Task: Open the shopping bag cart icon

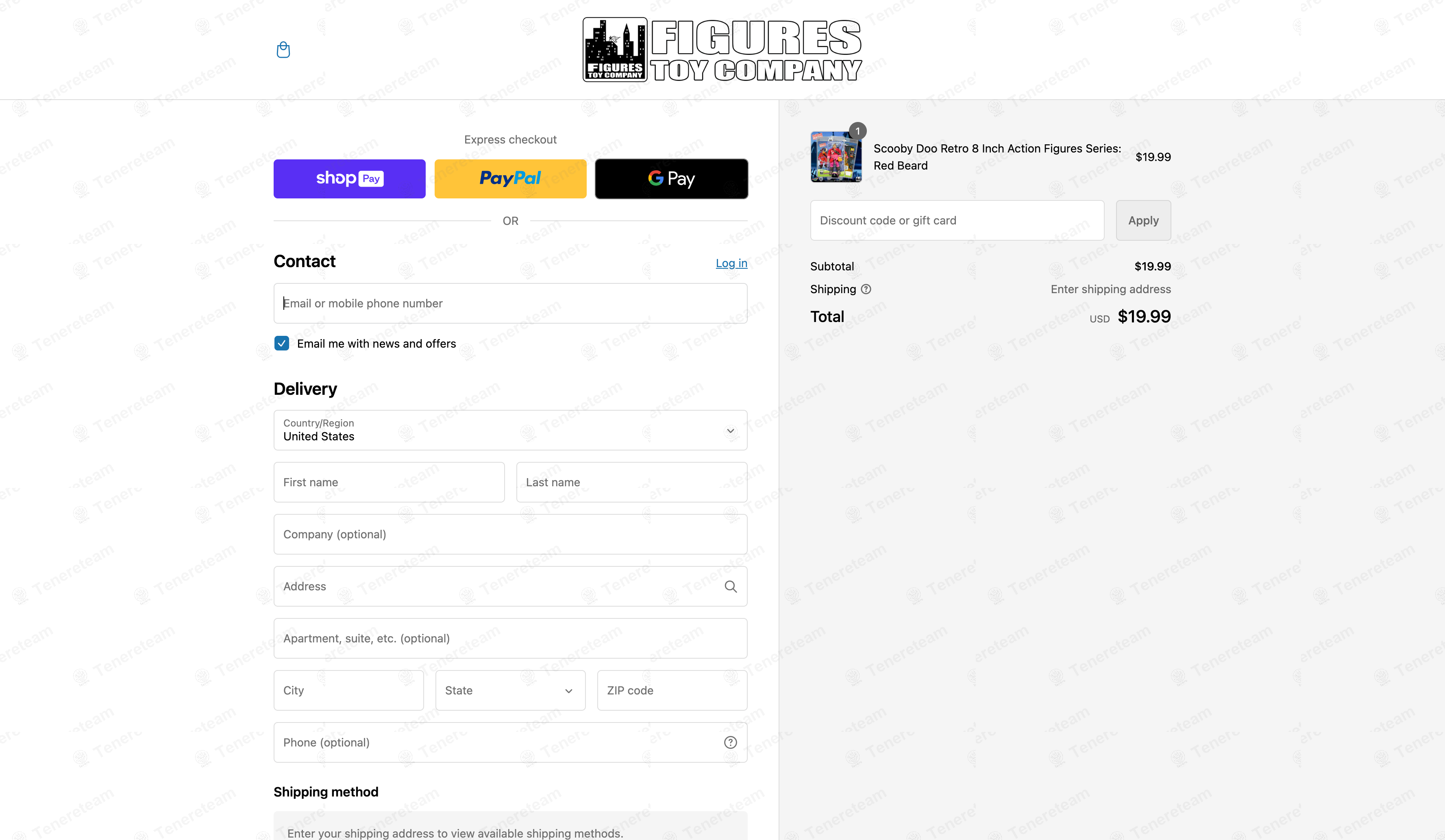Action: coord(283,50)
